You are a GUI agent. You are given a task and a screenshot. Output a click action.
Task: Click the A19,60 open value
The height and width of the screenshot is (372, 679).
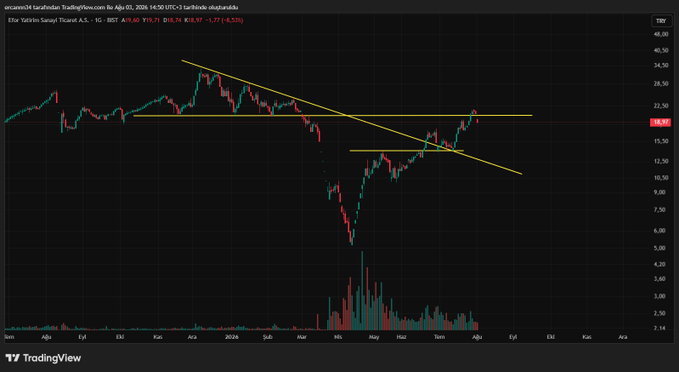click(130, 20)
